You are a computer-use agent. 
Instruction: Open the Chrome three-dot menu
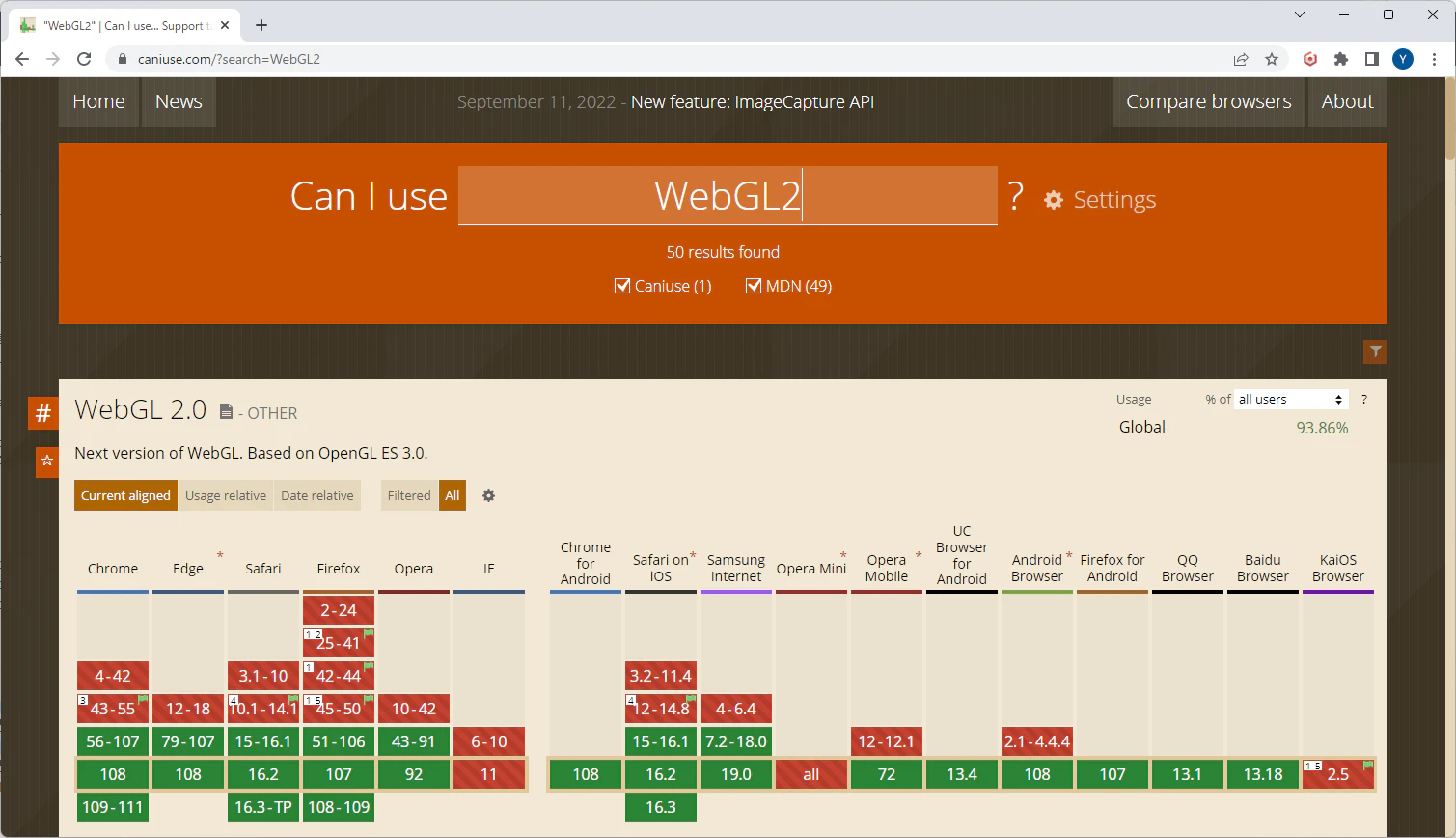point(1434,59)
